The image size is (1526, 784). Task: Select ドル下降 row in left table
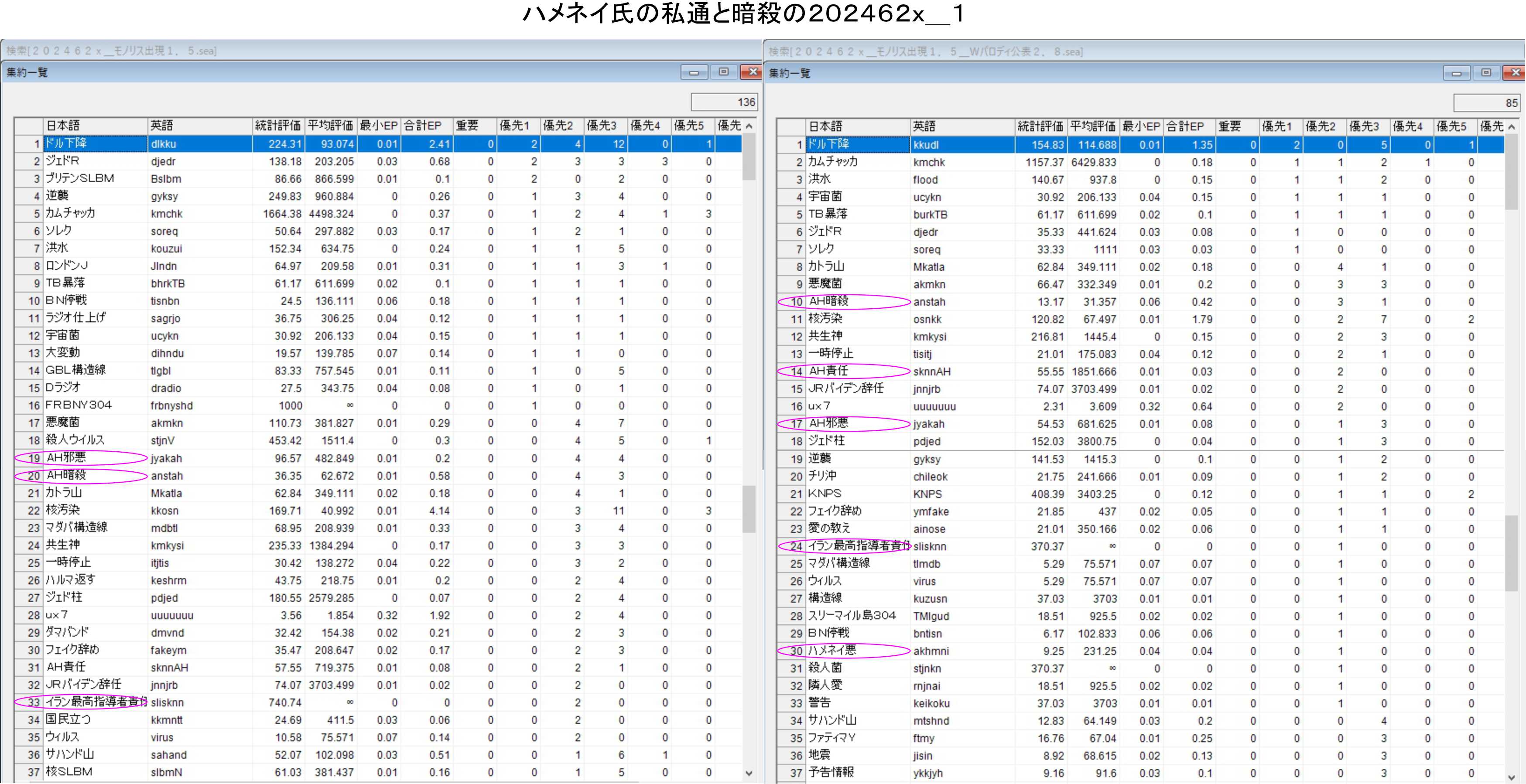click(378, 143)
